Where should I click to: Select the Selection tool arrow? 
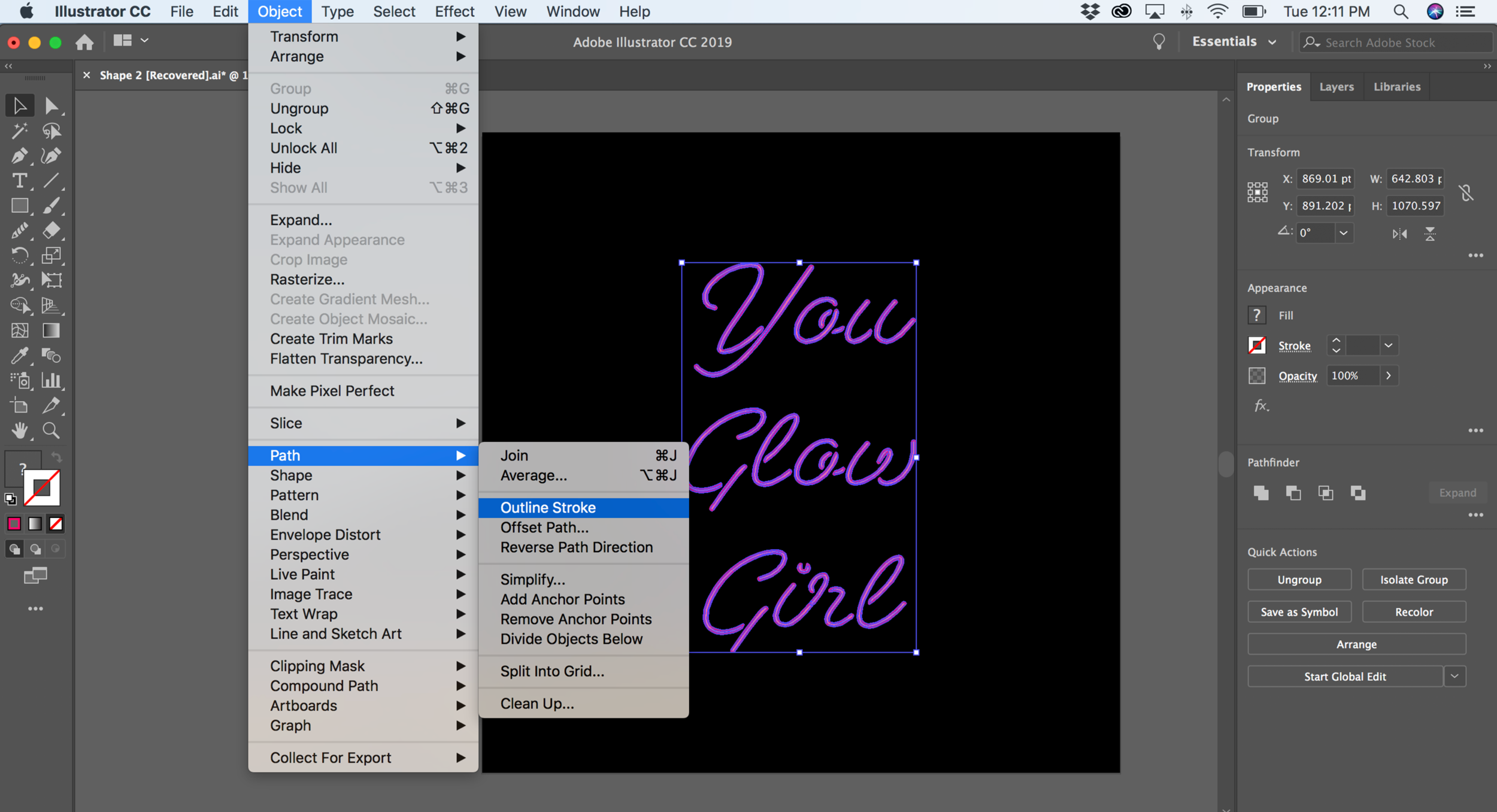click(x=20, y=106)
